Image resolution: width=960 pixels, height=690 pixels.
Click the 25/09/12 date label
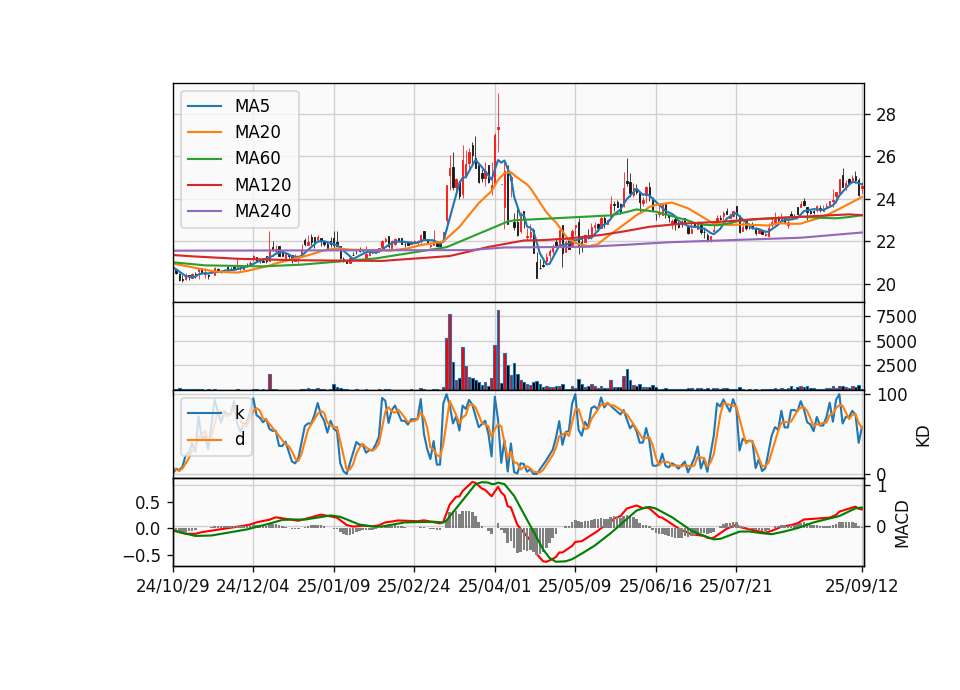[x=862, y=587]
